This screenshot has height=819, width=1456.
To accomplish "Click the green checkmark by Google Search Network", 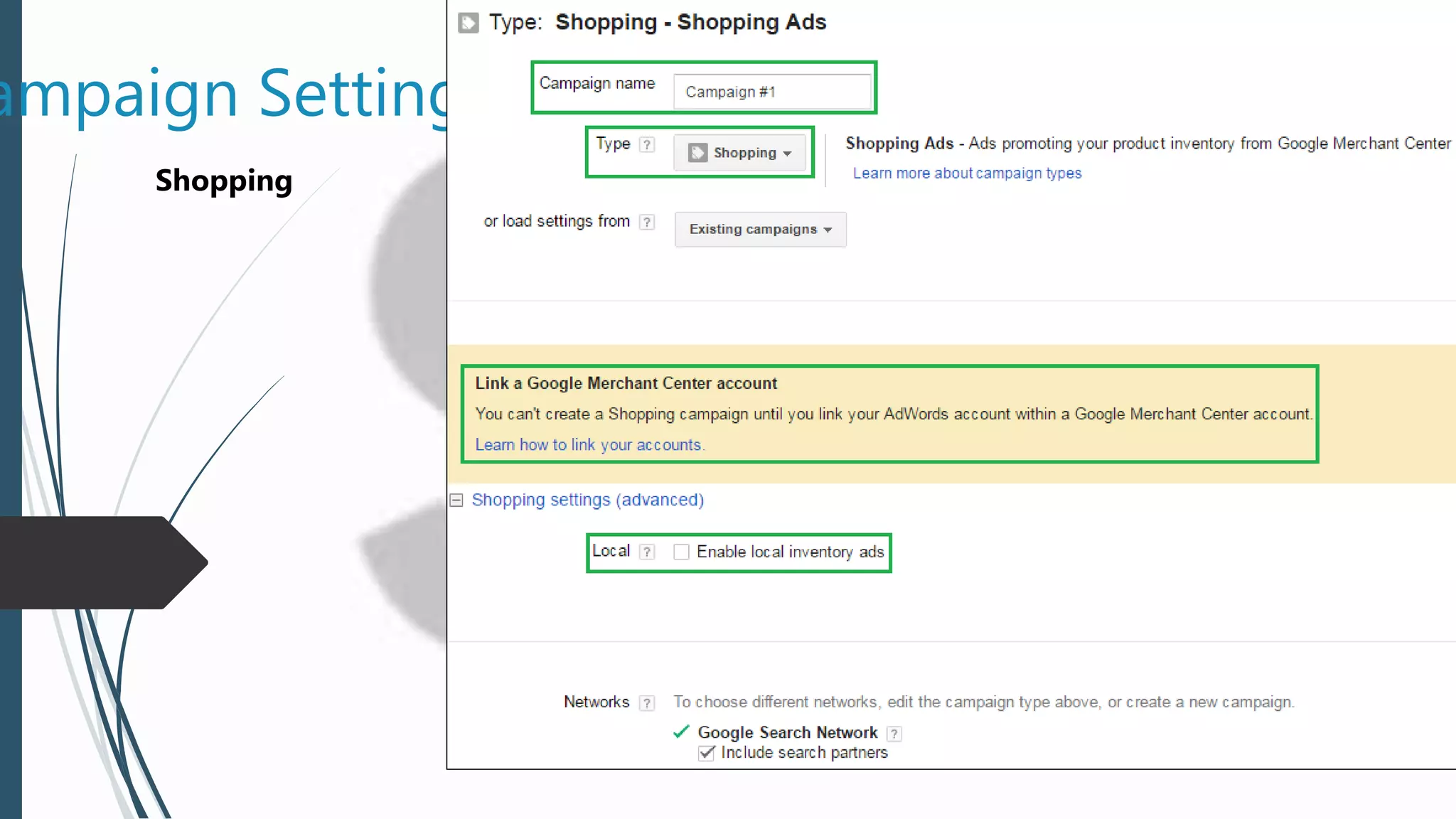I will (681, 732).
